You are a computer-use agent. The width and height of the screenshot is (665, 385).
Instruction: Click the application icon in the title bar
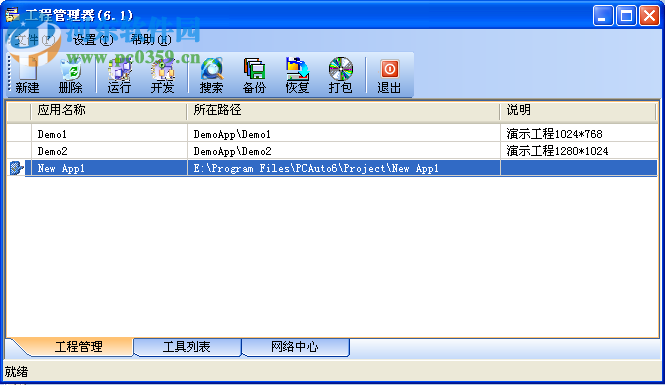point(12,15)
